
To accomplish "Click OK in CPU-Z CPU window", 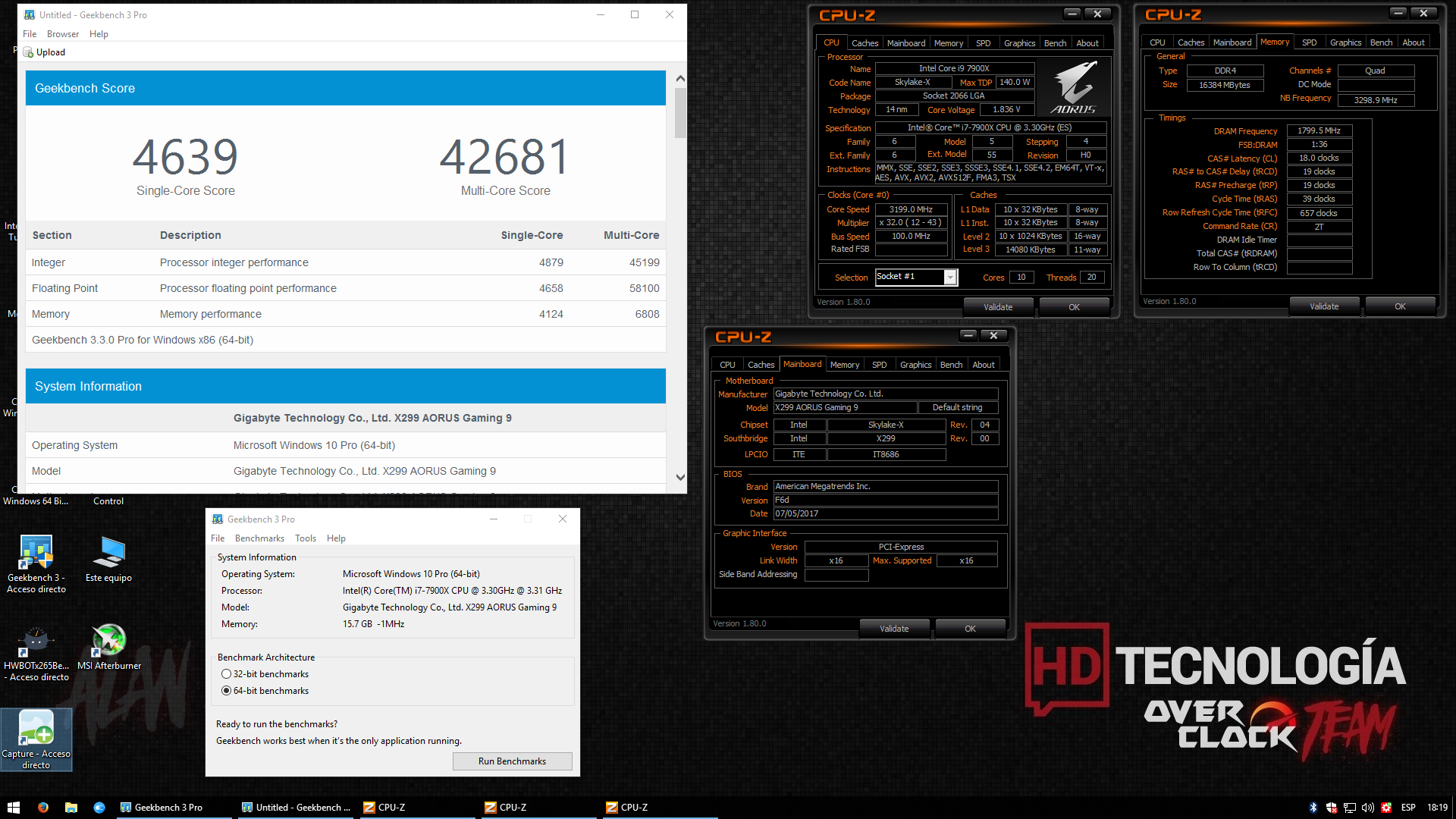I will click(1074, 307).
